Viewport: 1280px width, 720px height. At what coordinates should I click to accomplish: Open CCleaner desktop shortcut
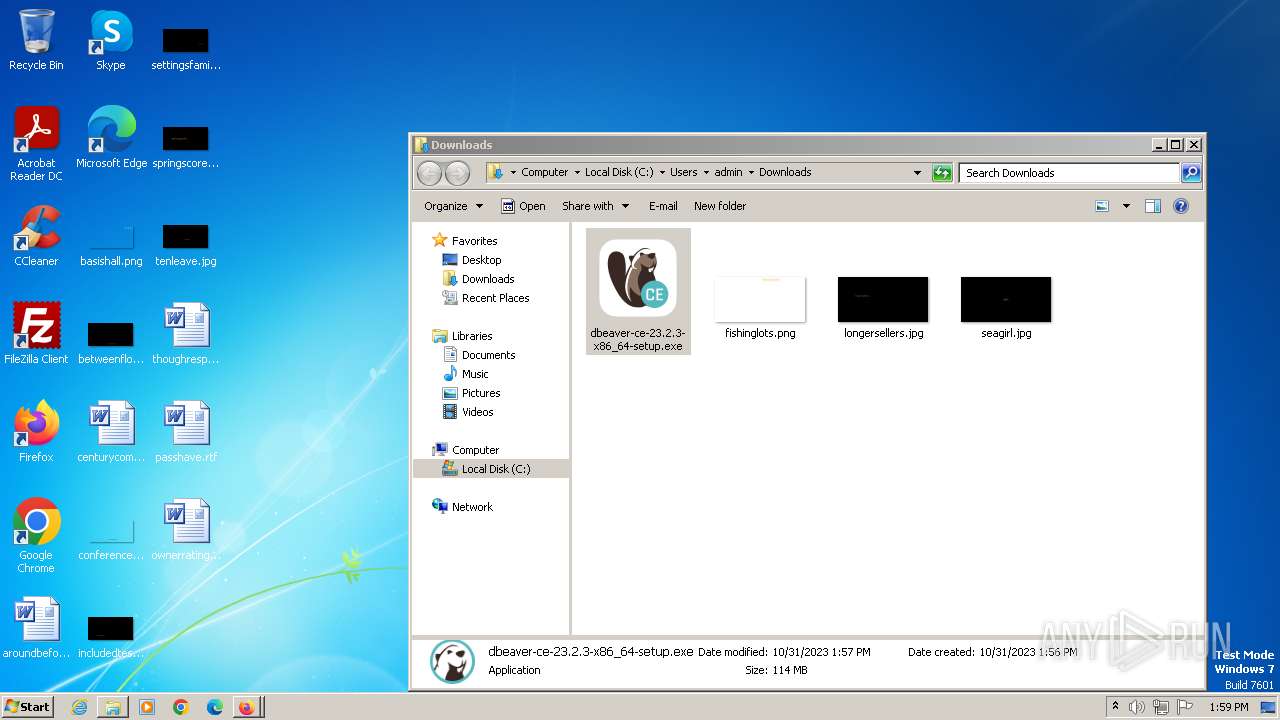click(36, 236)
